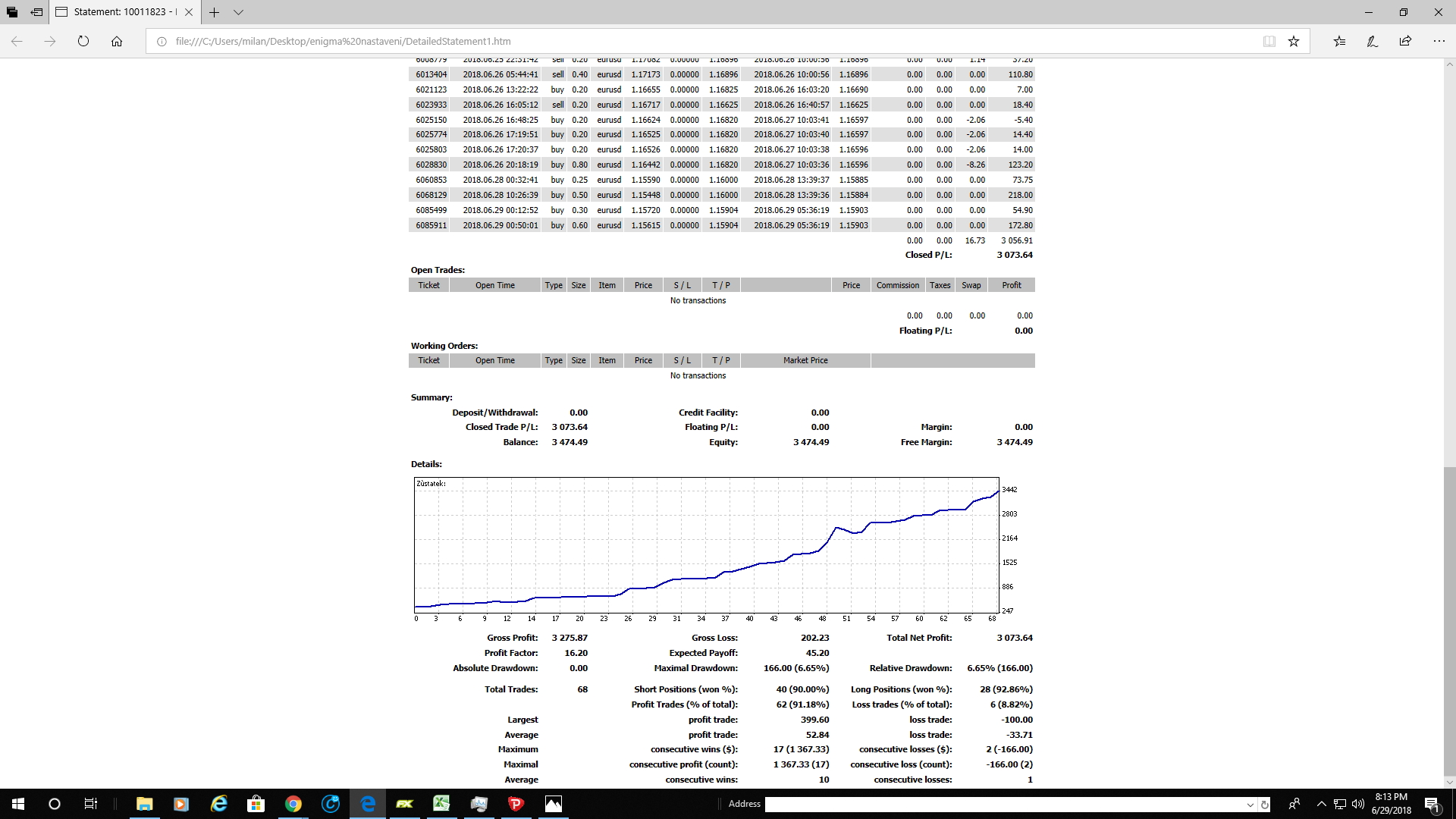Open the new tab plus button

tap(215, 12)
